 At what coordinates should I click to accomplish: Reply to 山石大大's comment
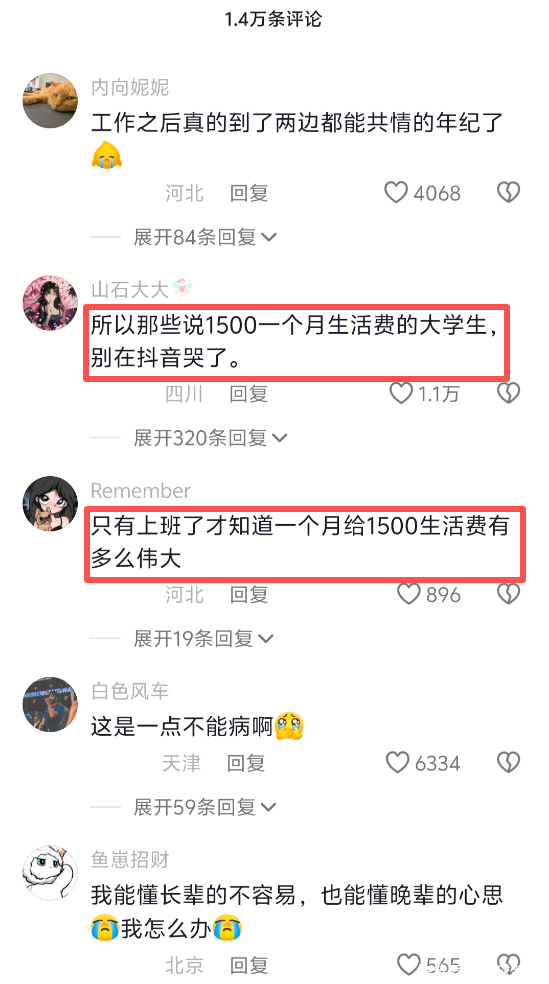pos(249,393)
